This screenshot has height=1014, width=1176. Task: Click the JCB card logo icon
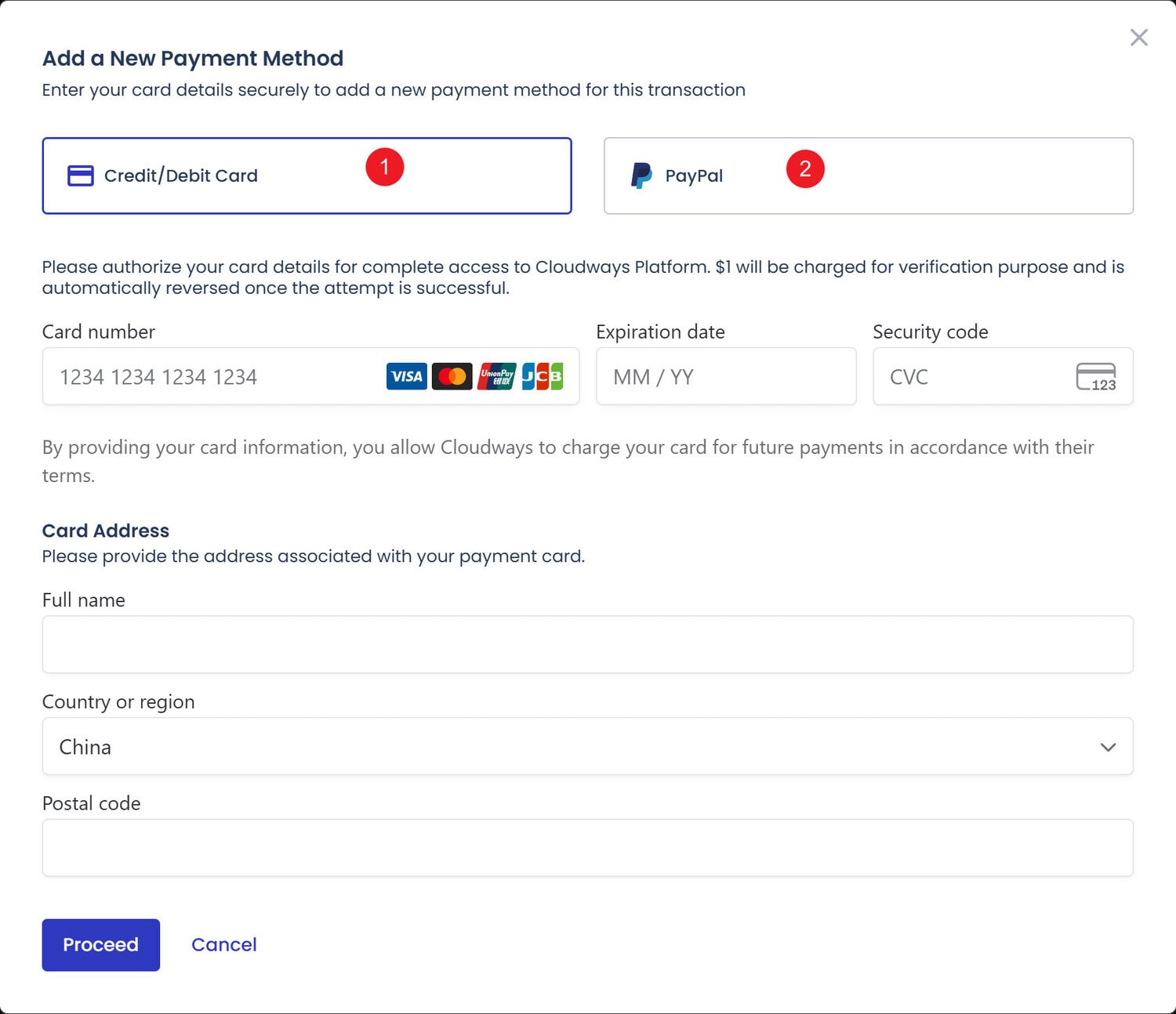click(543, 377)
